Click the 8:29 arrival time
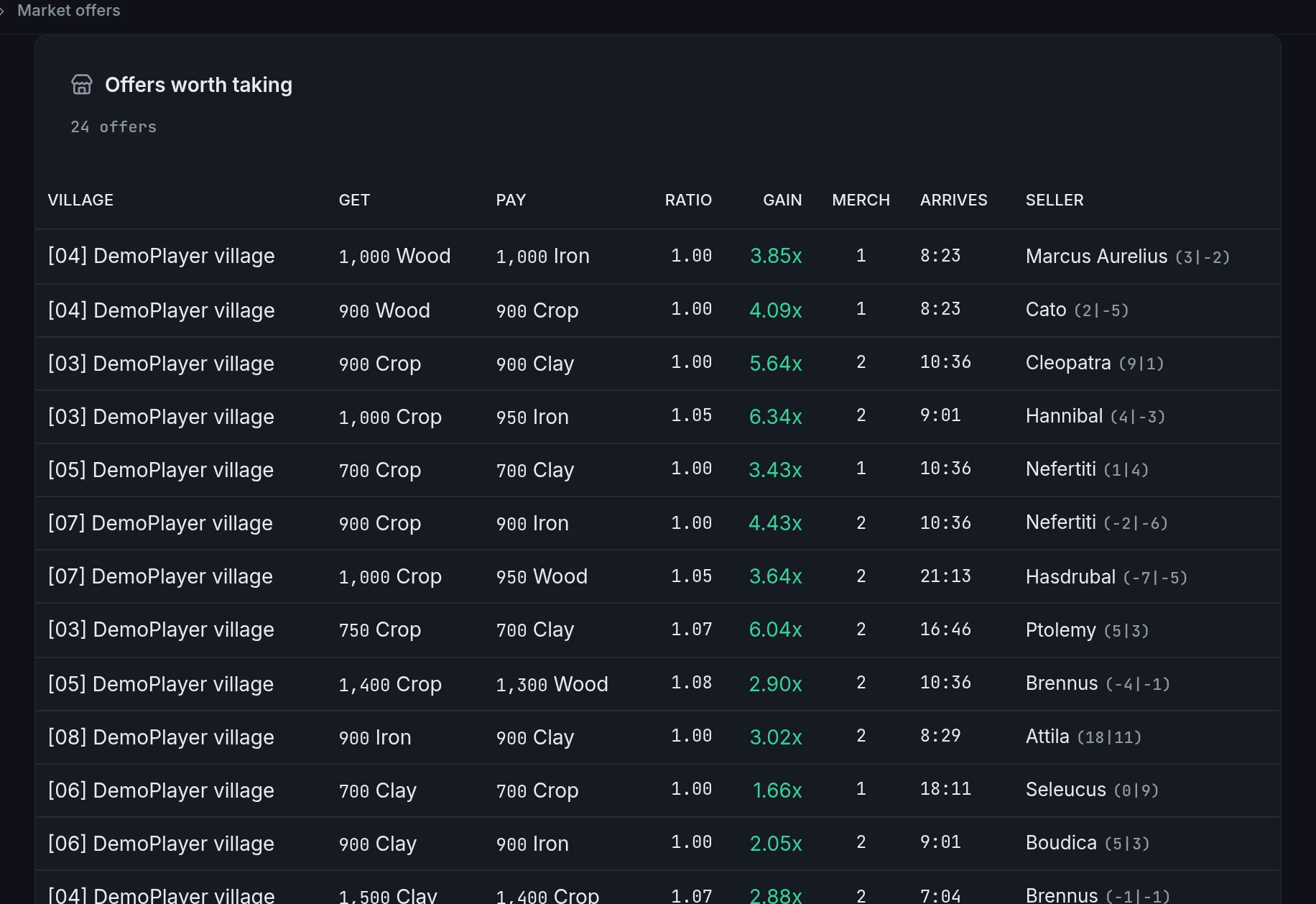 click(940, 736)
